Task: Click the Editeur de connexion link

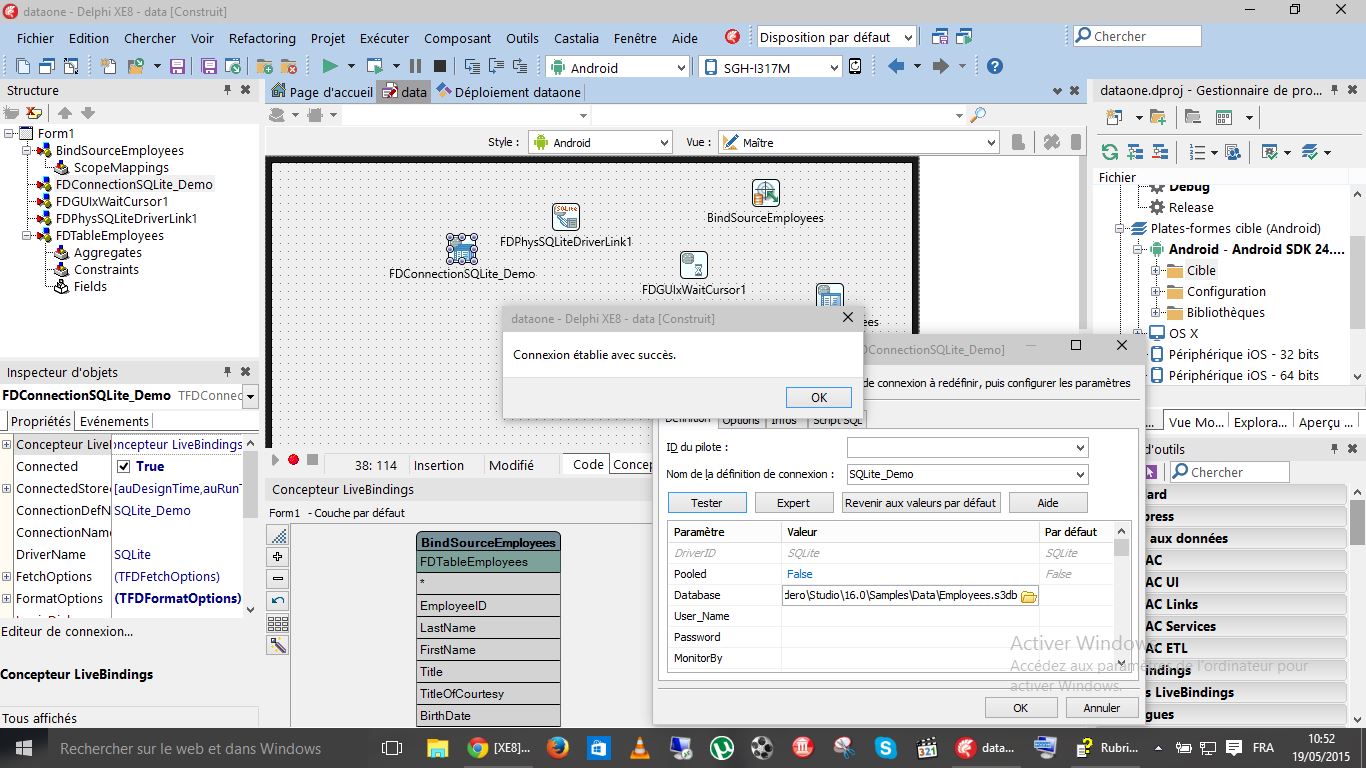Action: (67, 631)
